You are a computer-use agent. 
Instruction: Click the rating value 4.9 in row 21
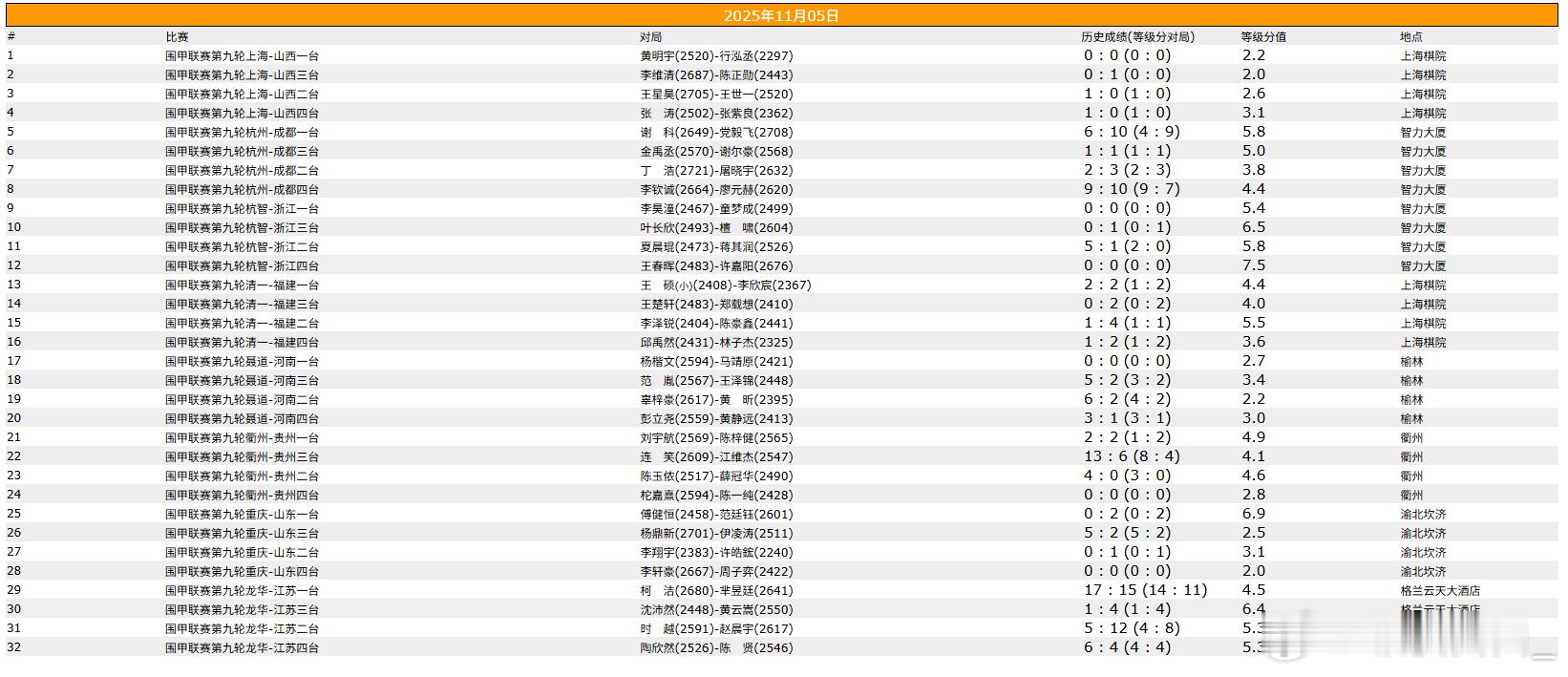(1254, 437)
